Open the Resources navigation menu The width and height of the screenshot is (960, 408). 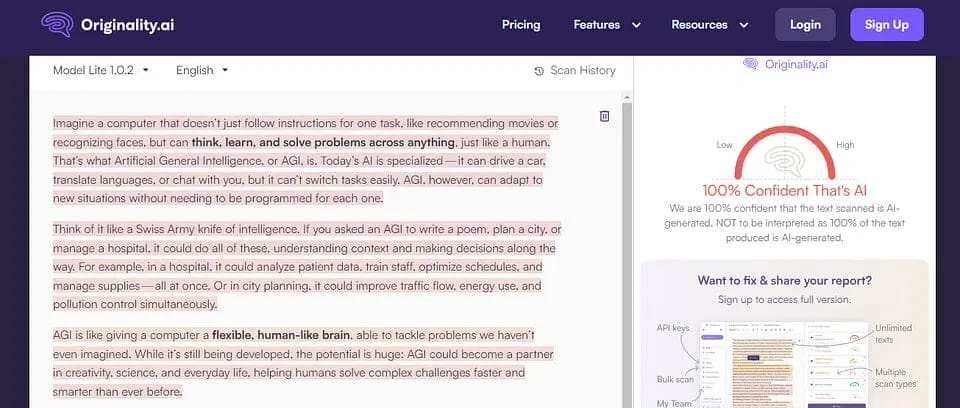tap(710, 25)
